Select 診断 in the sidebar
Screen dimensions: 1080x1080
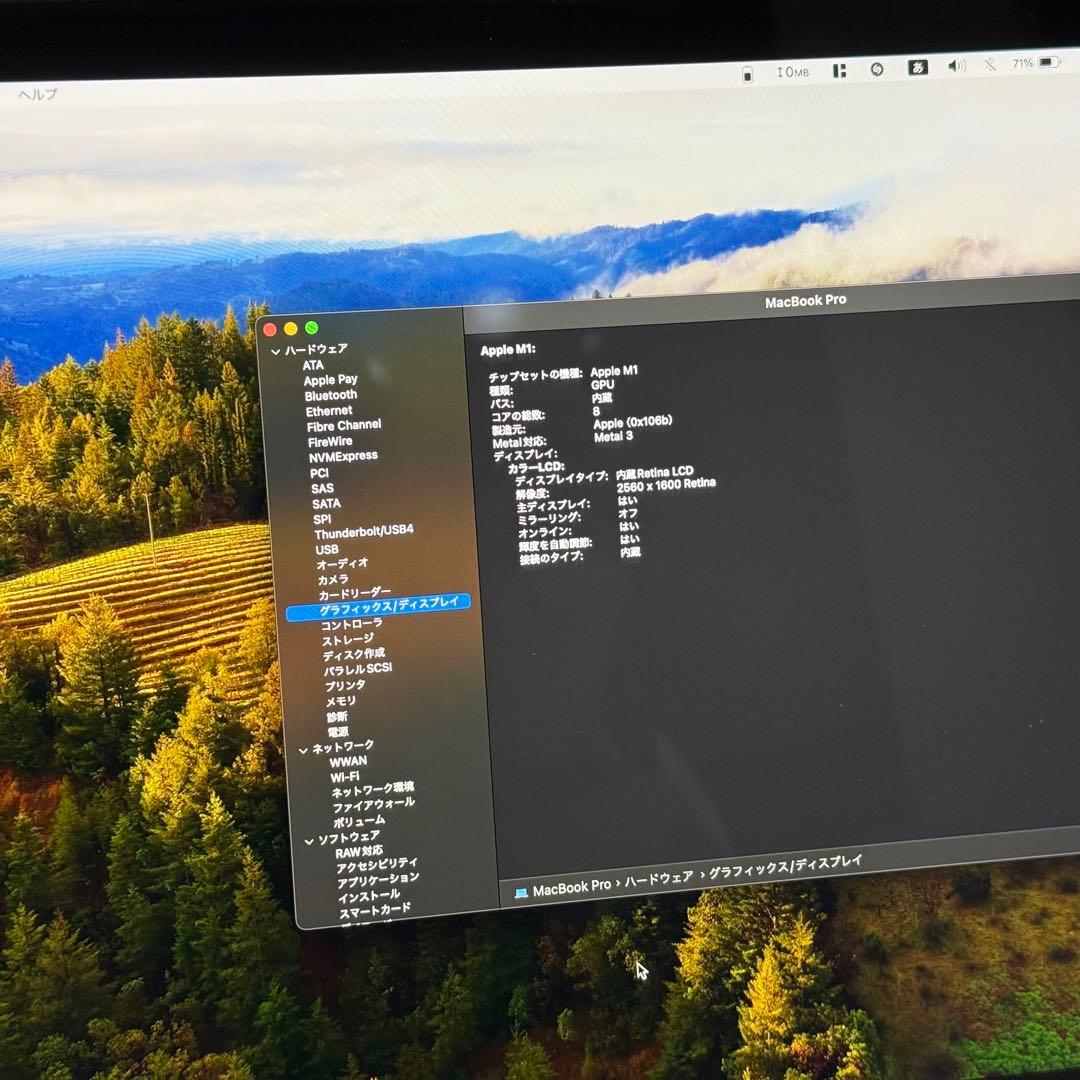coord(337,717)
